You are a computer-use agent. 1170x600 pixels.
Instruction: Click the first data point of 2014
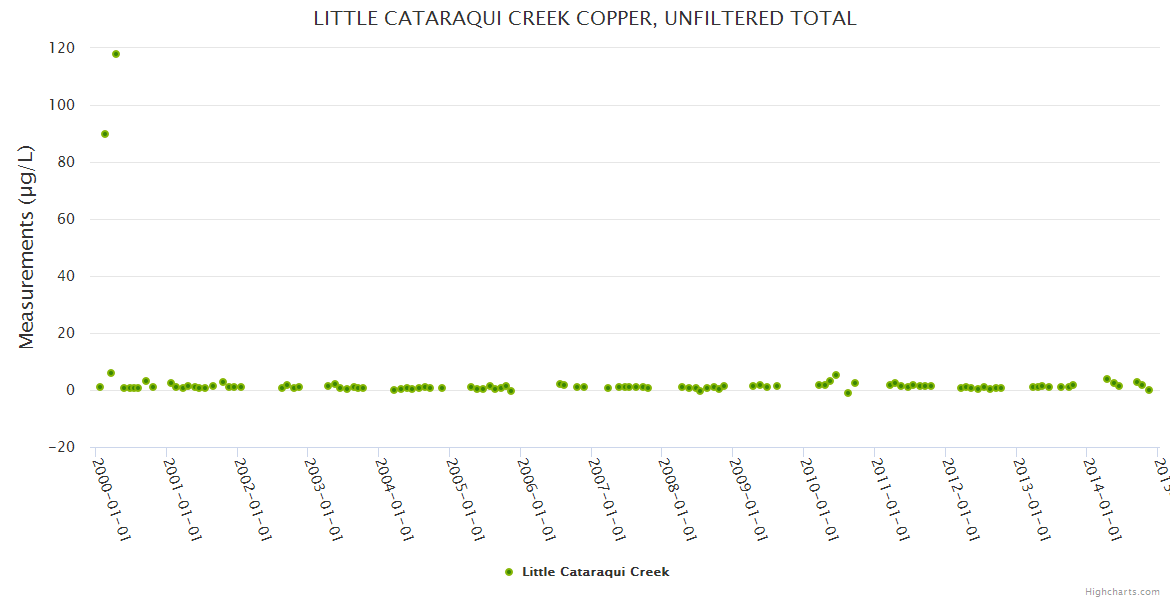(x=1107, y=379)
